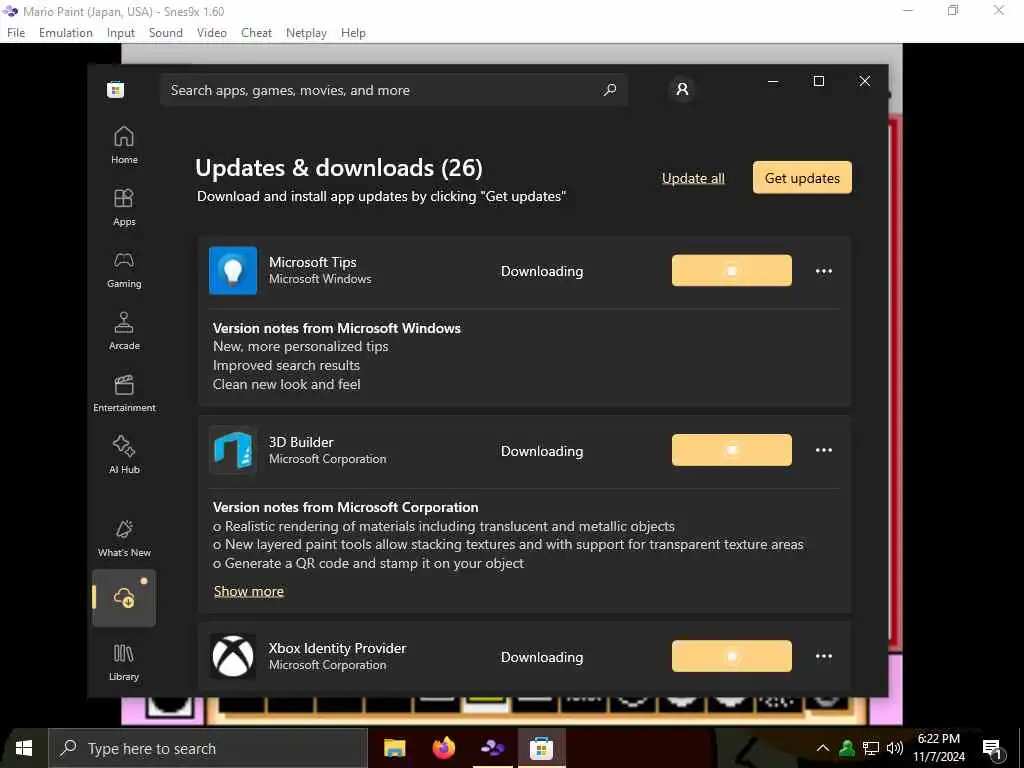Click the 3D Builder app title

click(301, 442)
